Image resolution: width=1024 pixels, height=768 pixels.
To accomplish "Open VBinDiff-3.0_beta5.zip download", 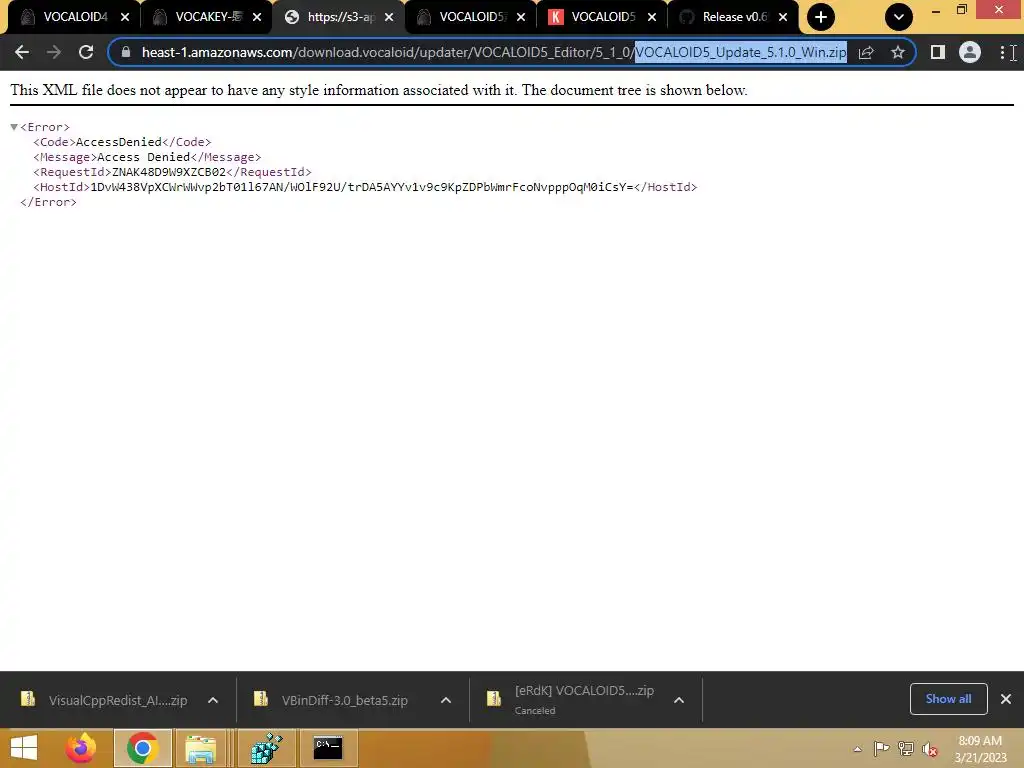I will [x=333, y=700].
